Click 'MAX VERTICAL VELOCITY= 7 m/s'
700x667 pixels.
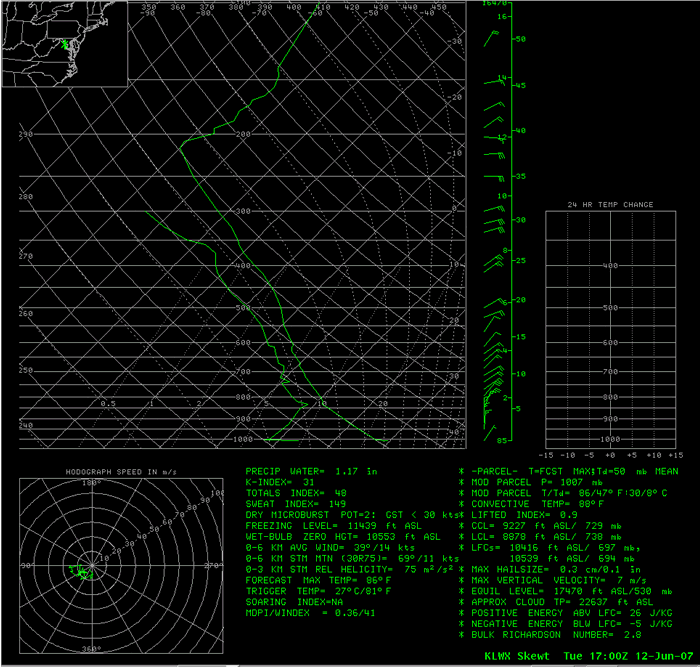pyautogui.click(x=559, y=580)
